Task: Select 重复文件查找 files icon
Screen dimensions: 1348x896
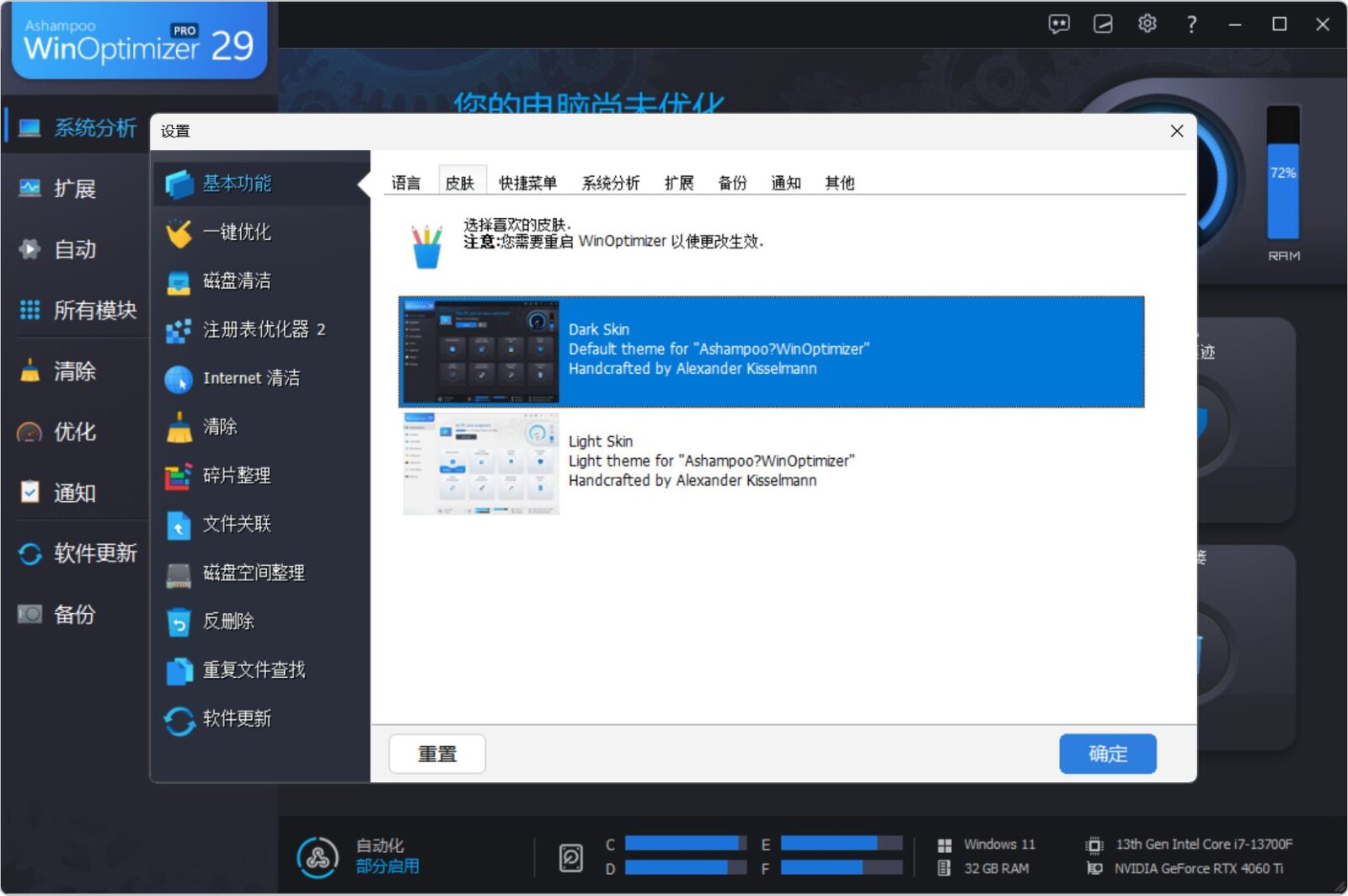Action: coord(179,671)
